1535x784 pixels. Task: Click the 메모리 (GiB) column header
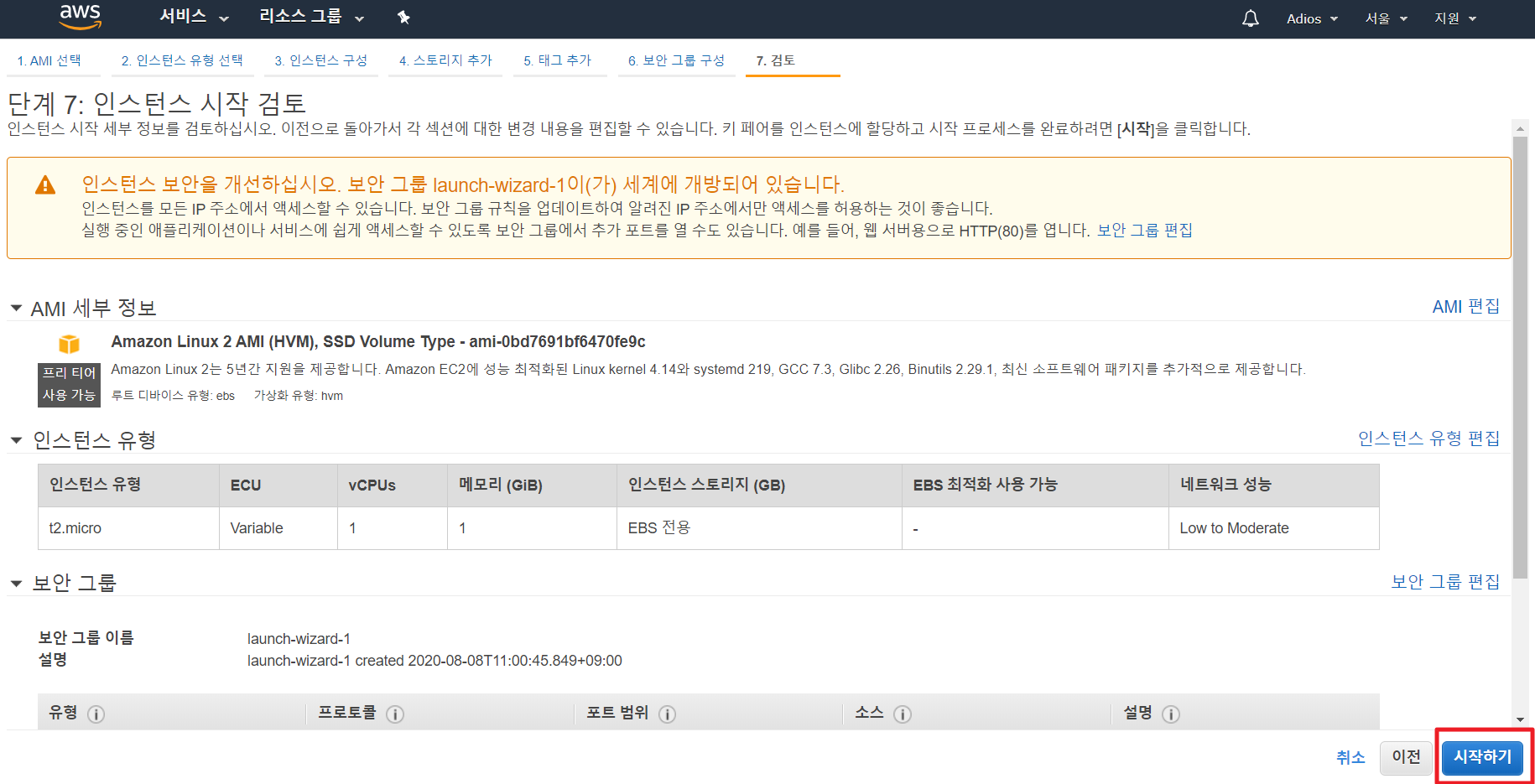click(532, 485)
